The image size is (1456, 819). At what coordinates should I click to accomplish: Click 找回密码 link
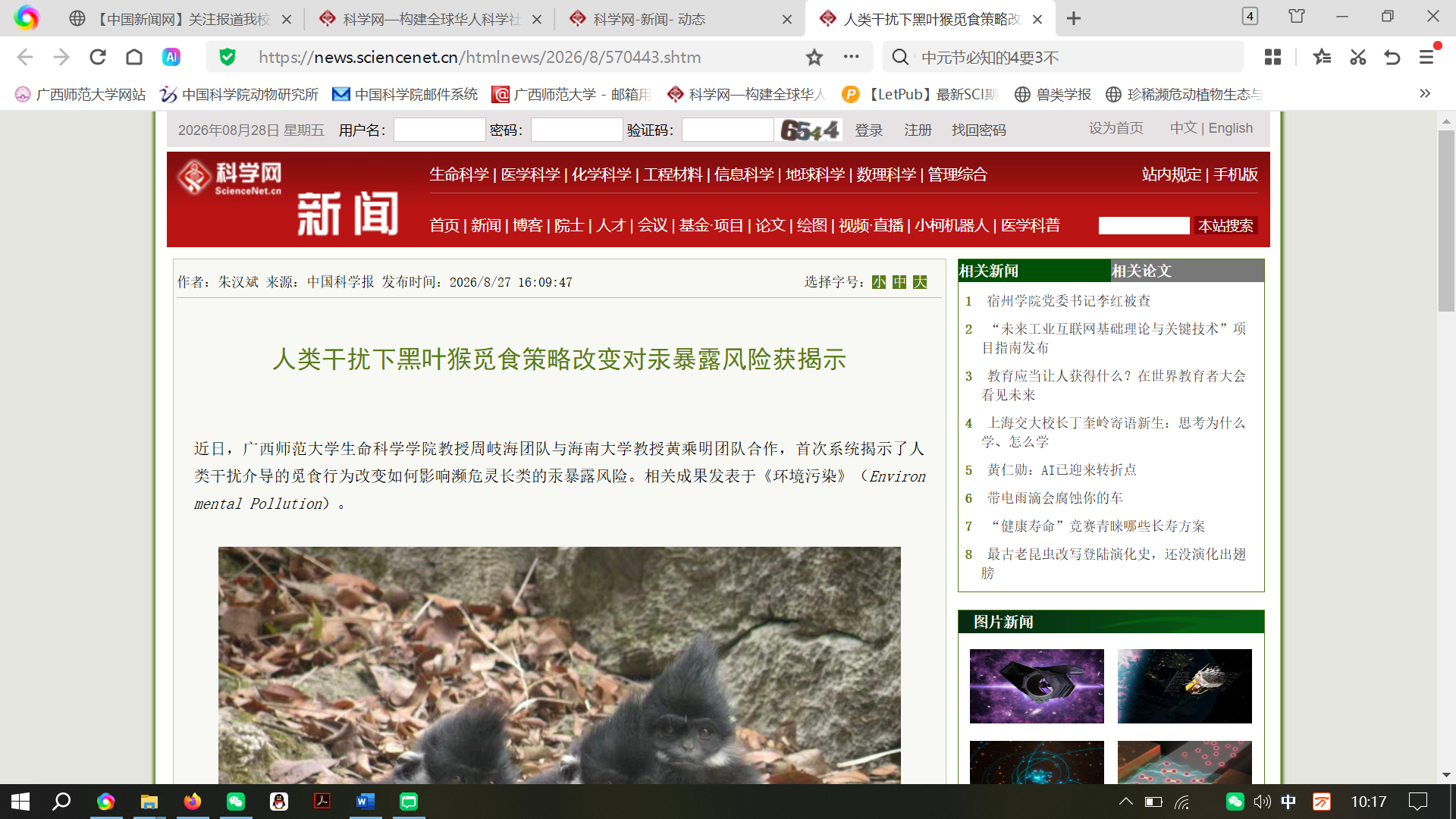(x=979, y=130)
